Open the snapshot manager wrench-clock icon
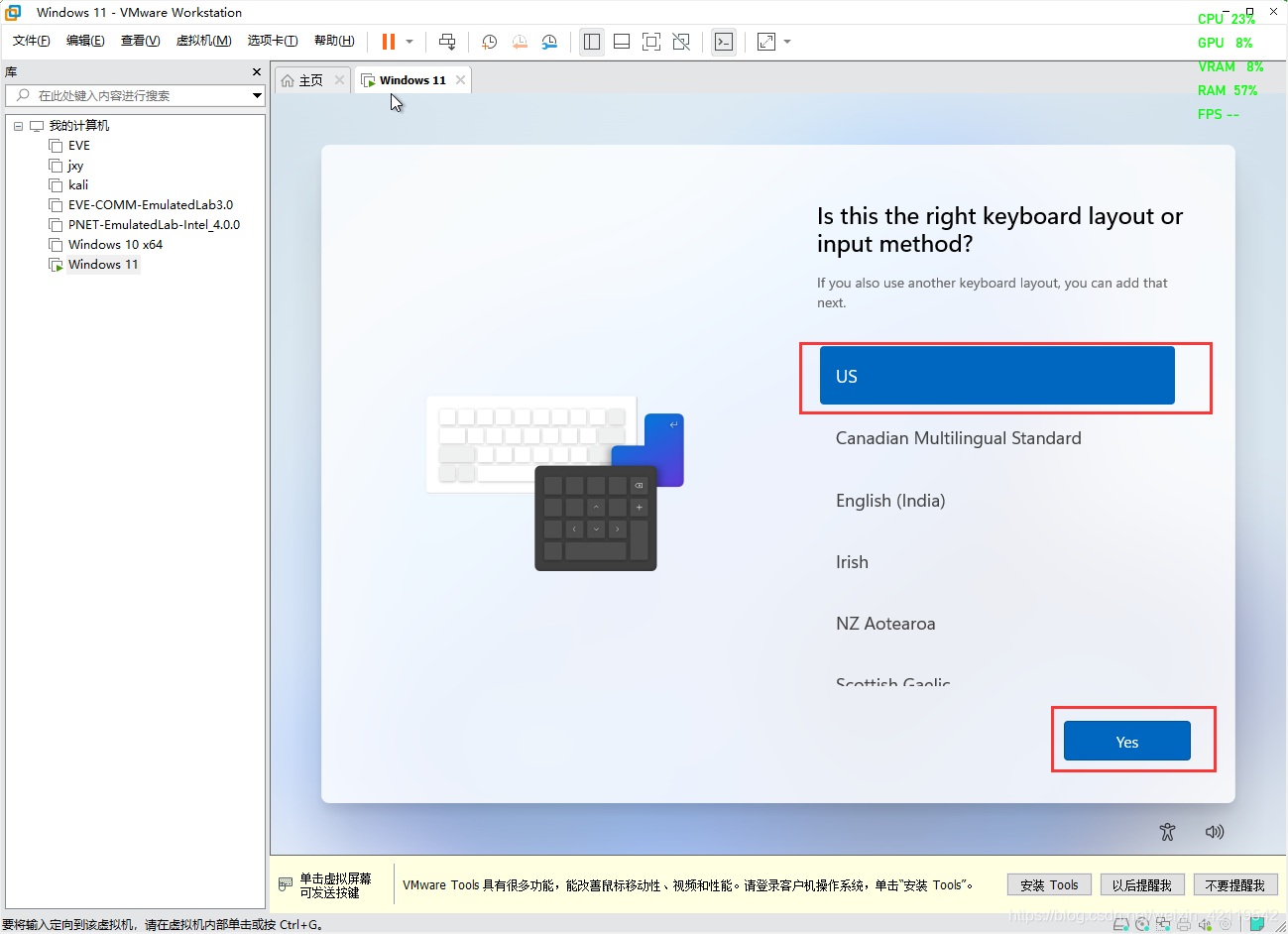1288x934 pixels. click(x=549, y=42)
